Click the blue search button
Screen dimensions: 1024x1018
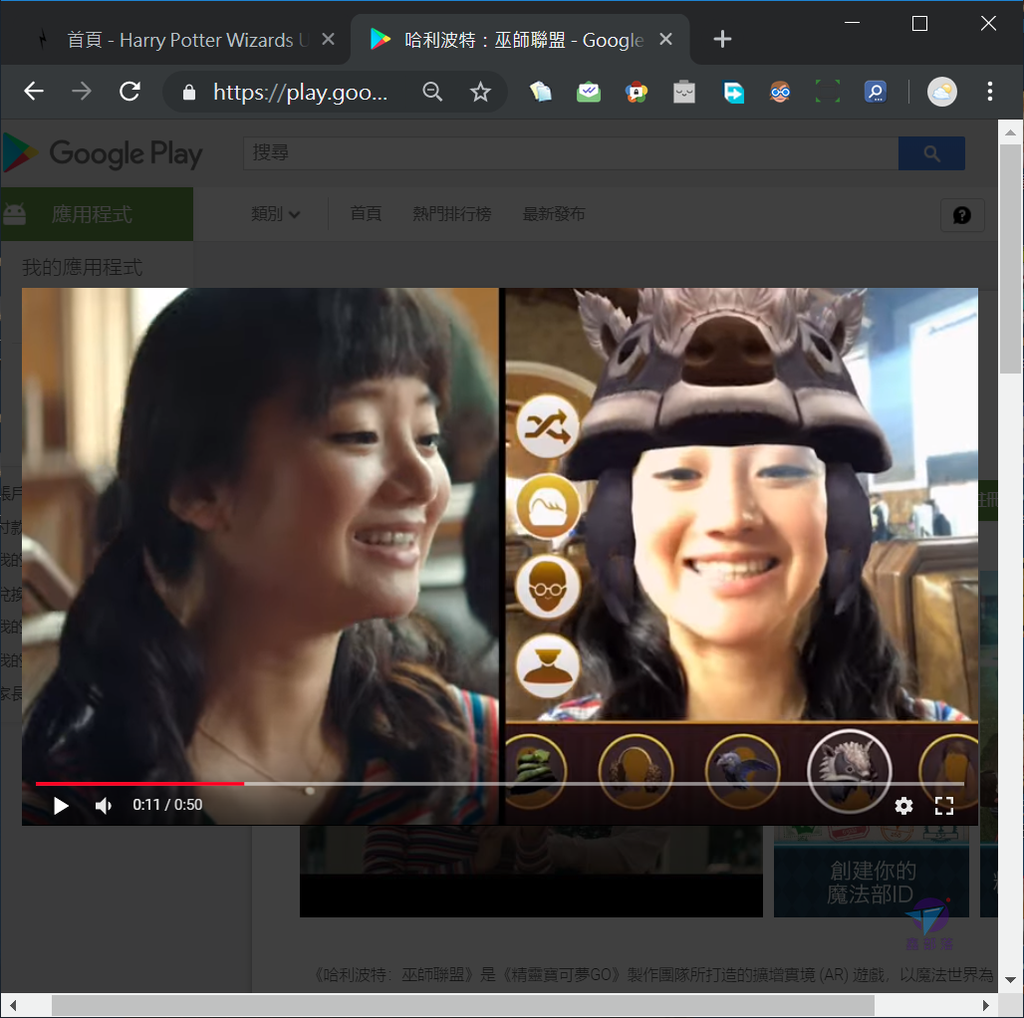click(x=931, y=153)
